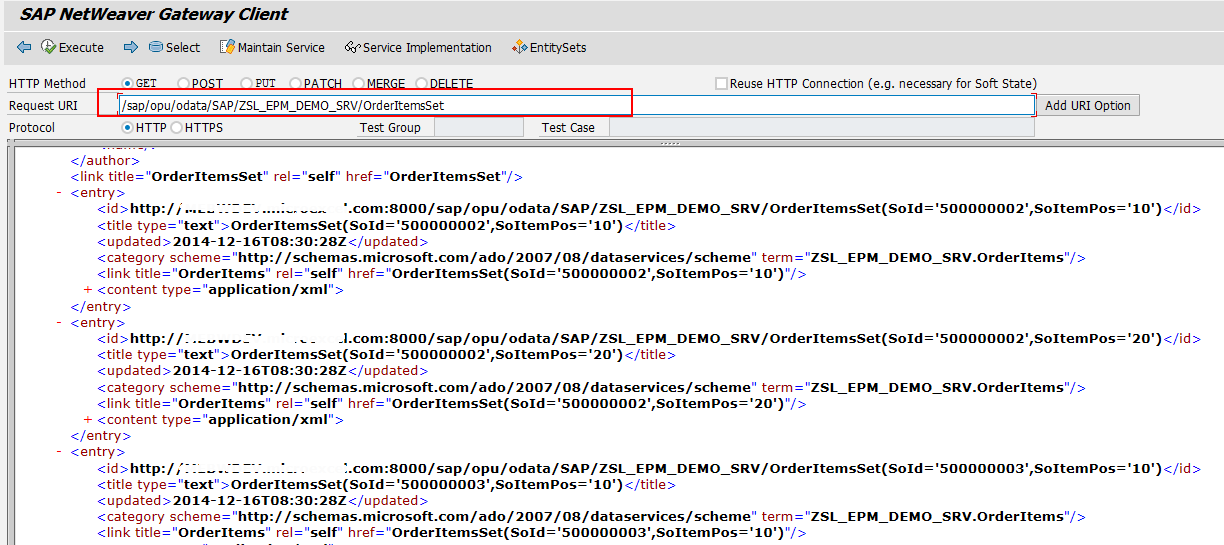The image size is (1224, 545).
Task: Click title text OrderItemsSet 500000003 SoItemPos 10
Action: (x=427, y=484)
